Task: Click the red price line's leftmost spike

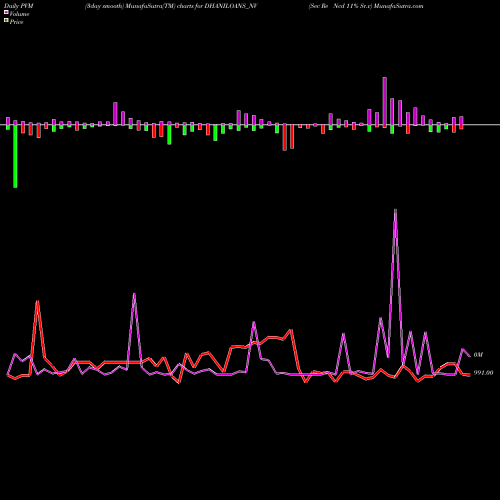Action: [38, 302]
